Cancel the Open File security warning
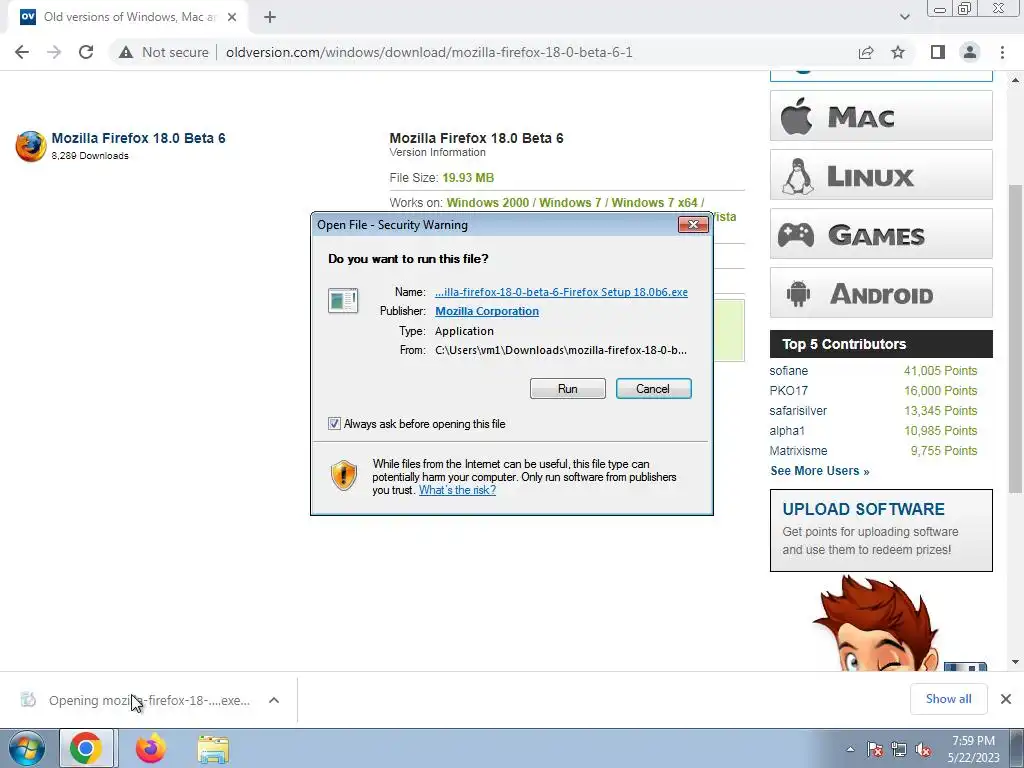Image resolution: width=1024 pixels, height=768 pixels. (653, 389)
